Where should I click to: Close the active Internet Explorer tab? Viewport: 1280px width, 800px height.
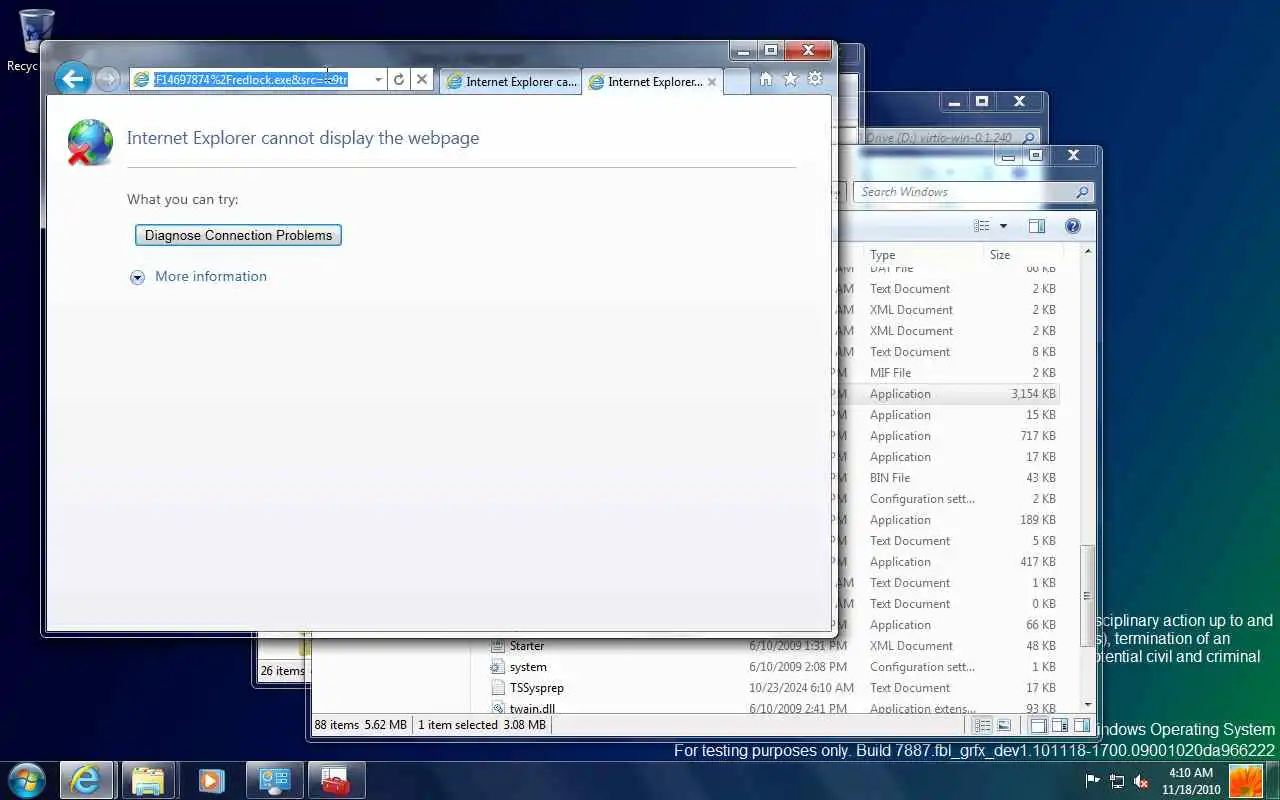(712, 82)
